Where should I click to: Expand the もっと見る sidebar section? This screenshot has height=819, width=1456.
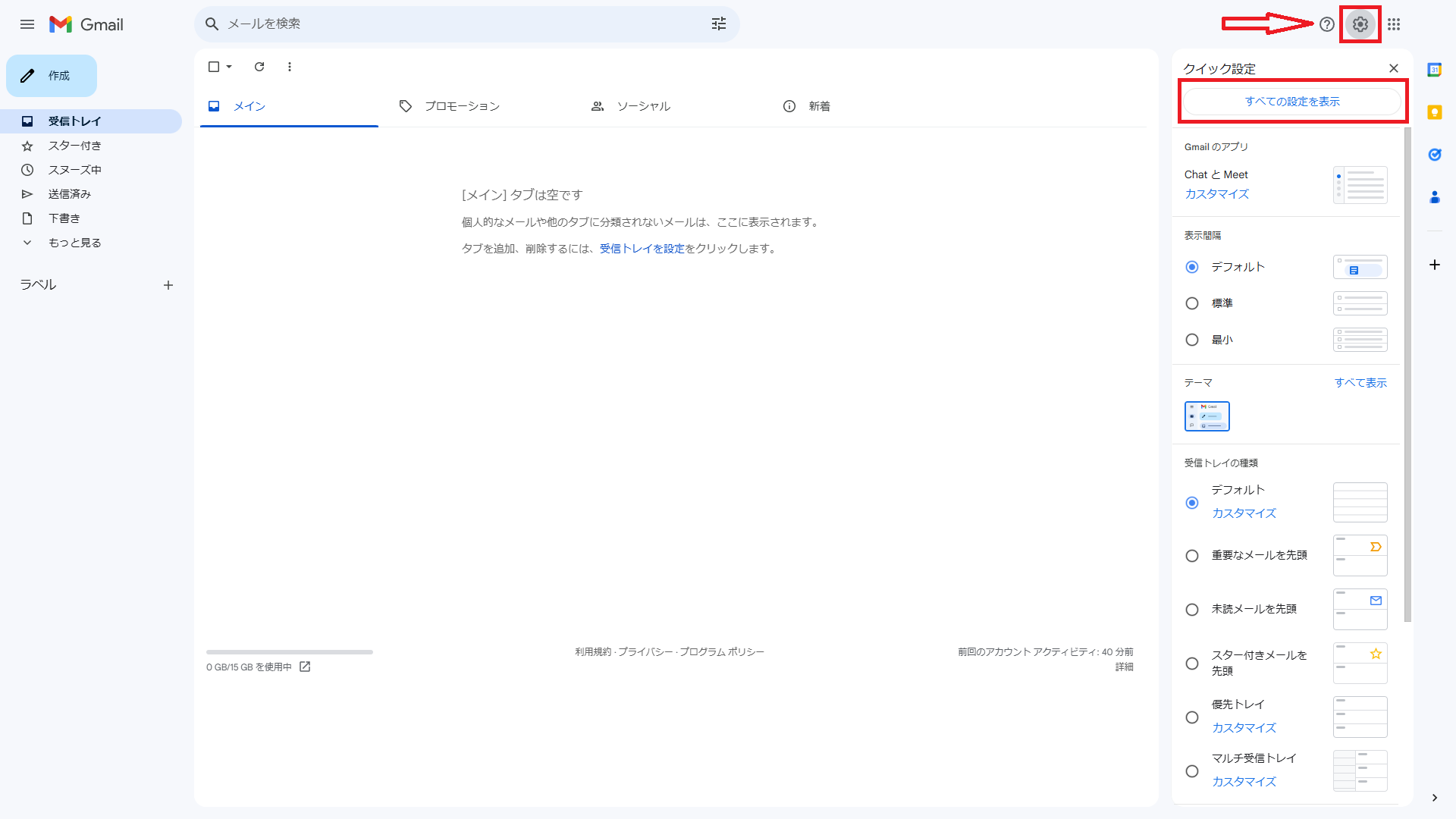tap(76, 242)
